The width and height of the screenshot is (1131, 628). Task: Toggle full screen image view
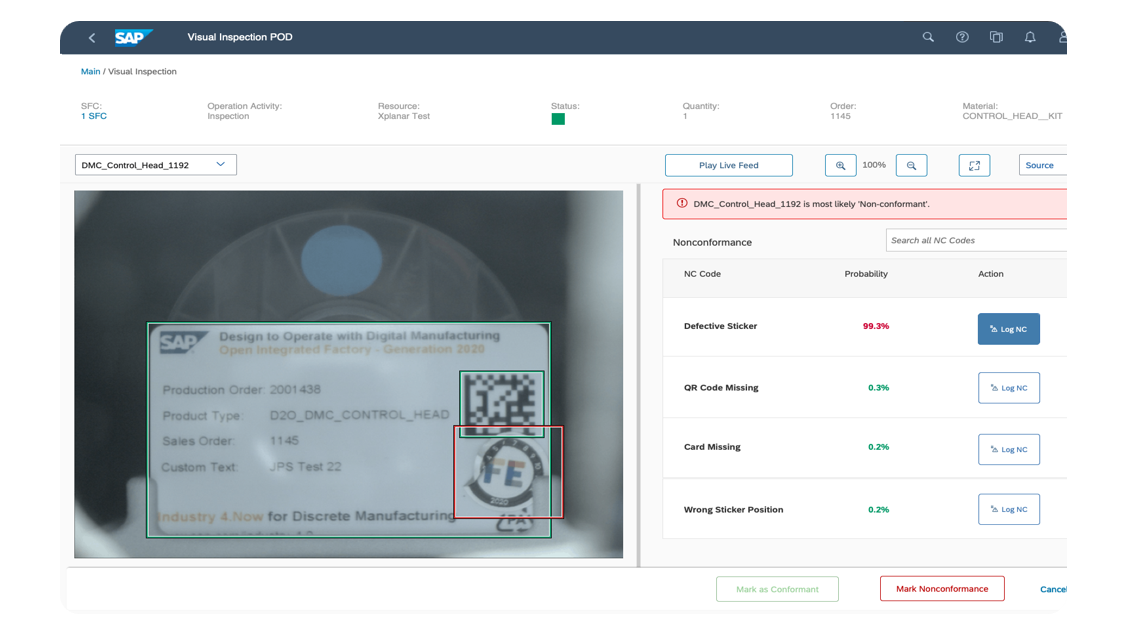click(974, 165)
